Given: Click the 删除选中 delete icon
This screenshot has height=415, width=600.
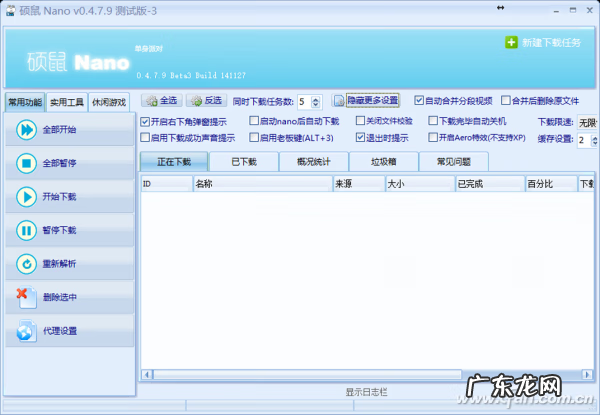Looking at the screenshot, I should pyautogui.click(x=25, y=297).
